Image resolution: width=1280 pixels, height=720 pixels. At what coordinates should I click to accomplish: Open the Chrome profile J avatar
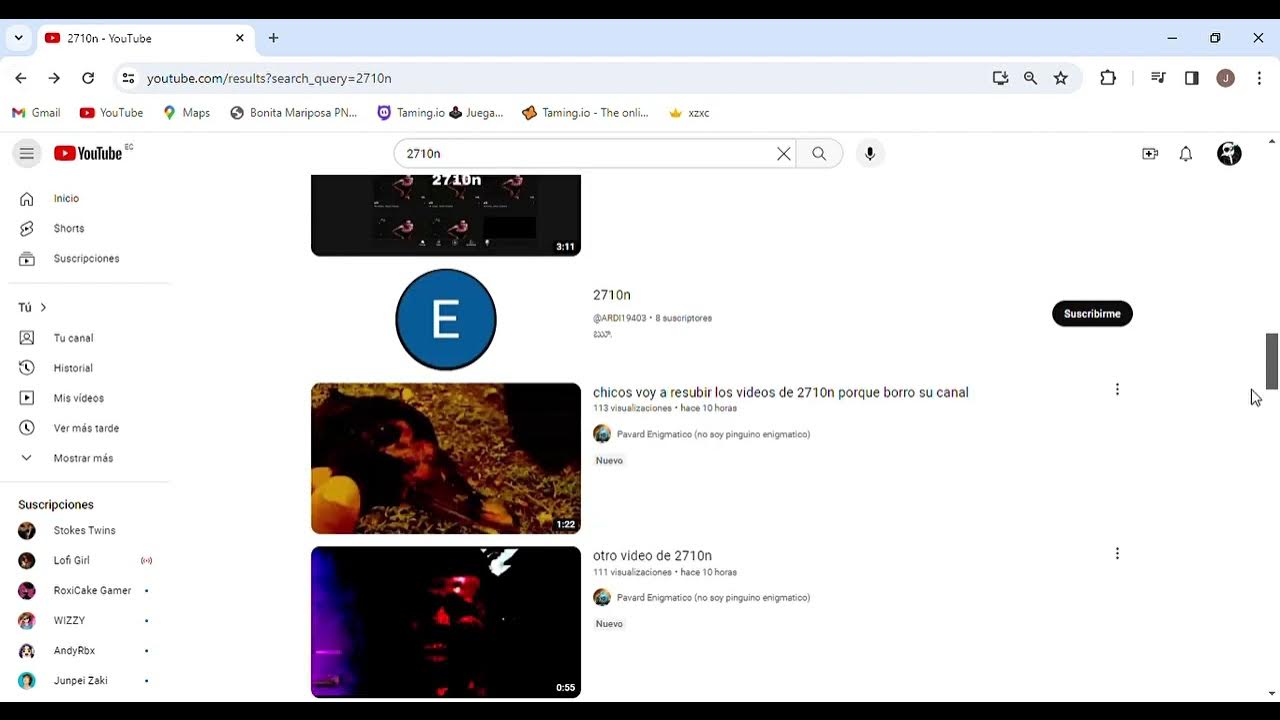click(x=1225, y=78)
